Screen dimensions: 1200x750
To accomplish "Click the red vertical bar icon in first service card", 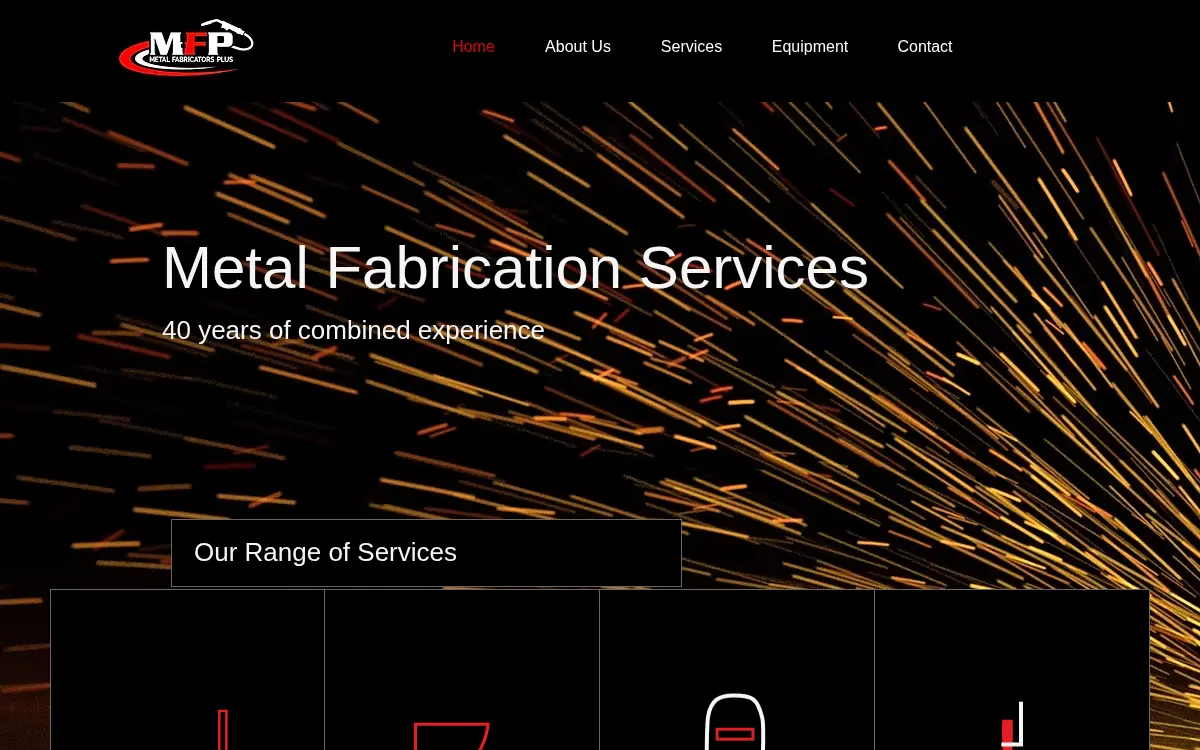I will (x=223, y=730).
